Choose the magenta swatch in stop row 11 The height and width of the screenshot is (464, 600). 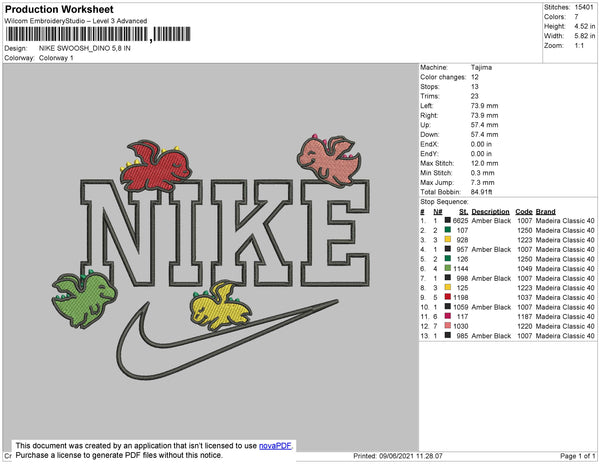click(448, 316)
